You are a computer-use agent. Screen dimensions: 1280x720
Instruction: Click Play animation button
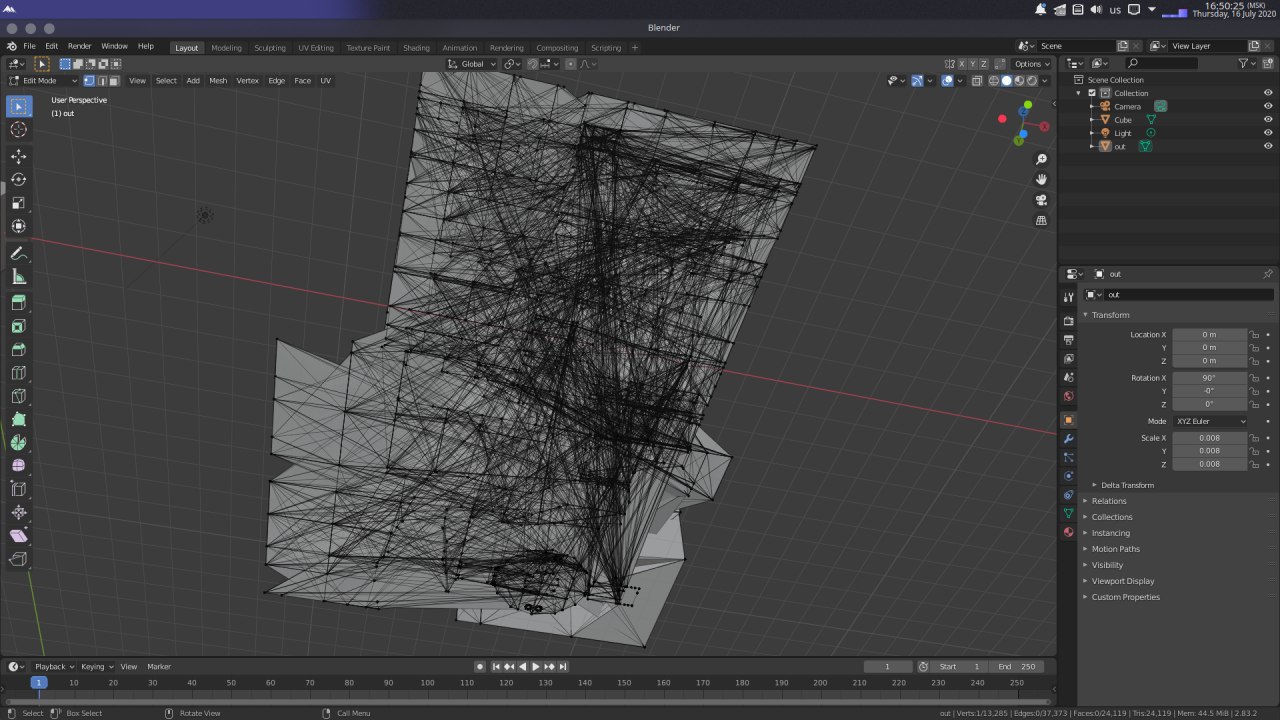[x=536, y=667]
